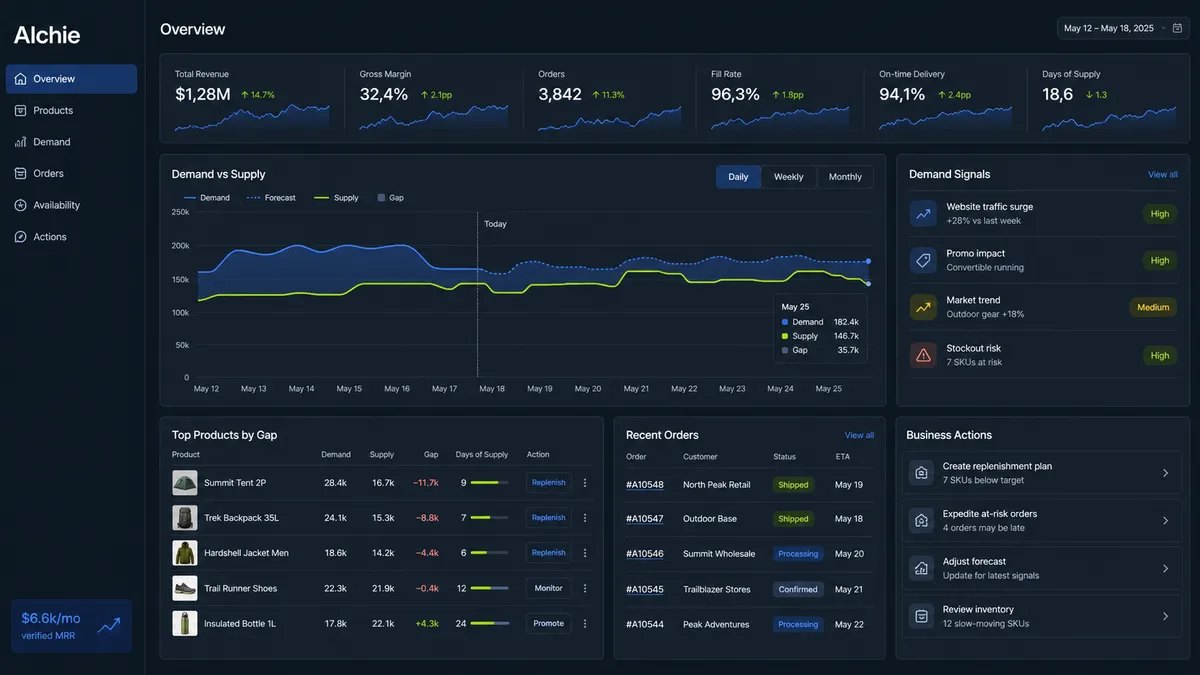Screen dimensions: 1200x675
Task: Open order #A10548
Action: point(645,485)
